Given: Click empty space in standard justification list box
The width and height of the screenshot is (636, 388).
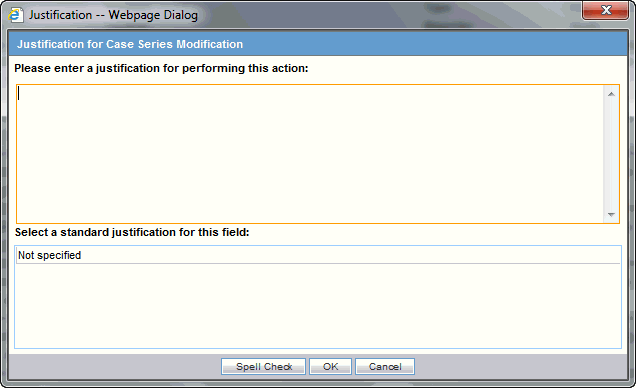Looking at the screenshot, I should [x=318, y=306].
